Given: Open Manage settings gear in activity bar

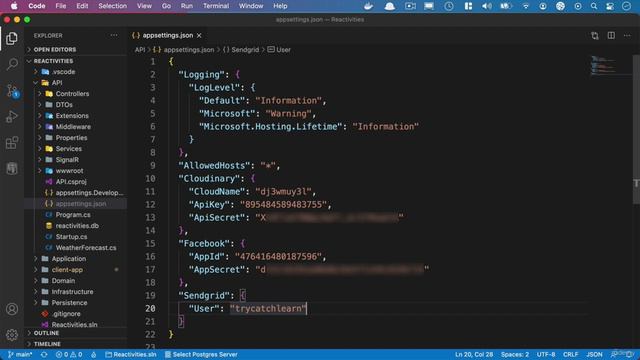Looking at the screenshot, I should (x=12, y=335).
